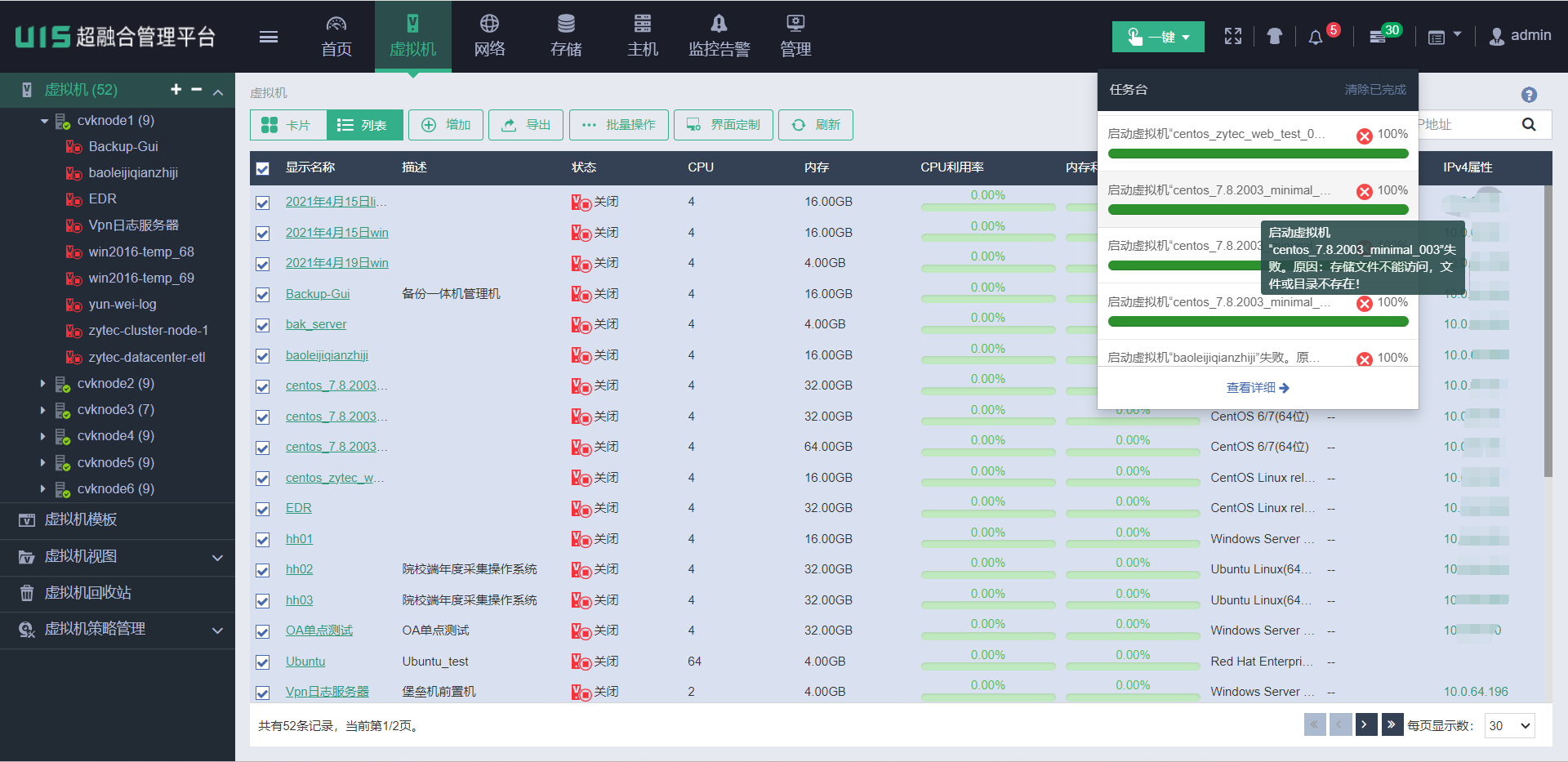Click the help question mark icon
1568x762 pixels.
pos(1529,95)
